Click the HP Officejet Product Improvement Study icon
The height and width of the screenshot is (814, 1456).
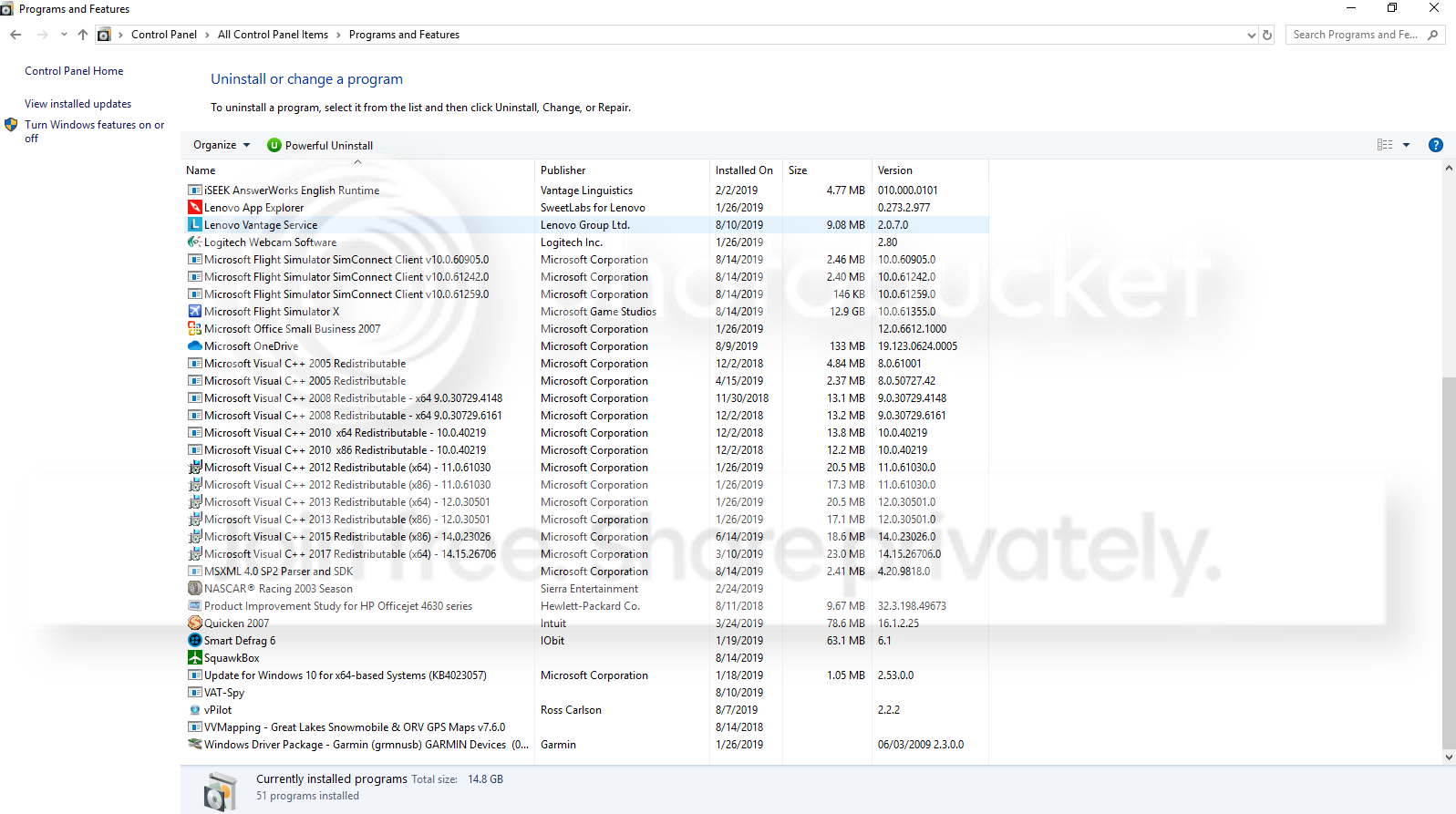(x=194, y=606)
